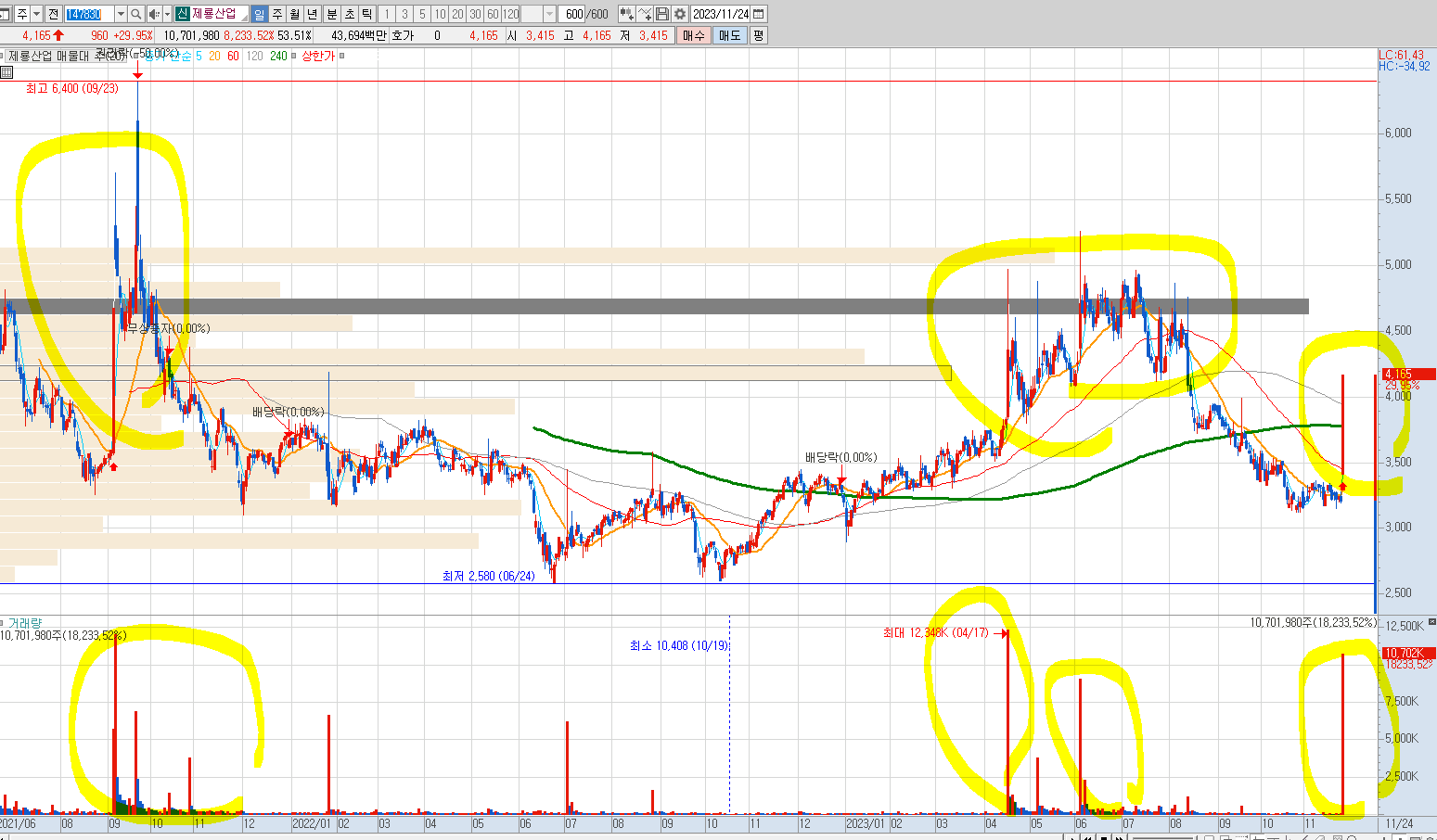This screenshot has width=1437, height=840.
Task: Click the 240-day moving average legend
Action: pyautogui.click(x=278, y=56)
